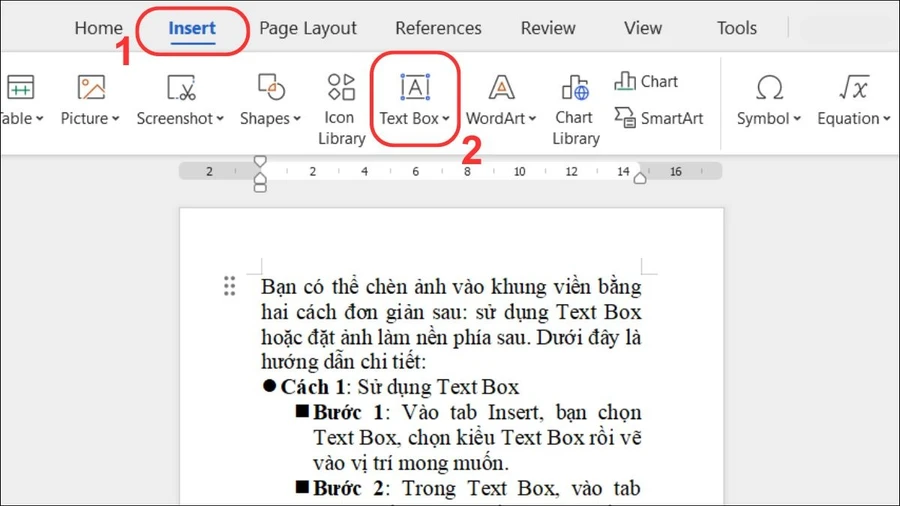Click the Picture icon
The width and height of the screenshot is (900, 506).
pyautogui.click(x=91, y=87)
